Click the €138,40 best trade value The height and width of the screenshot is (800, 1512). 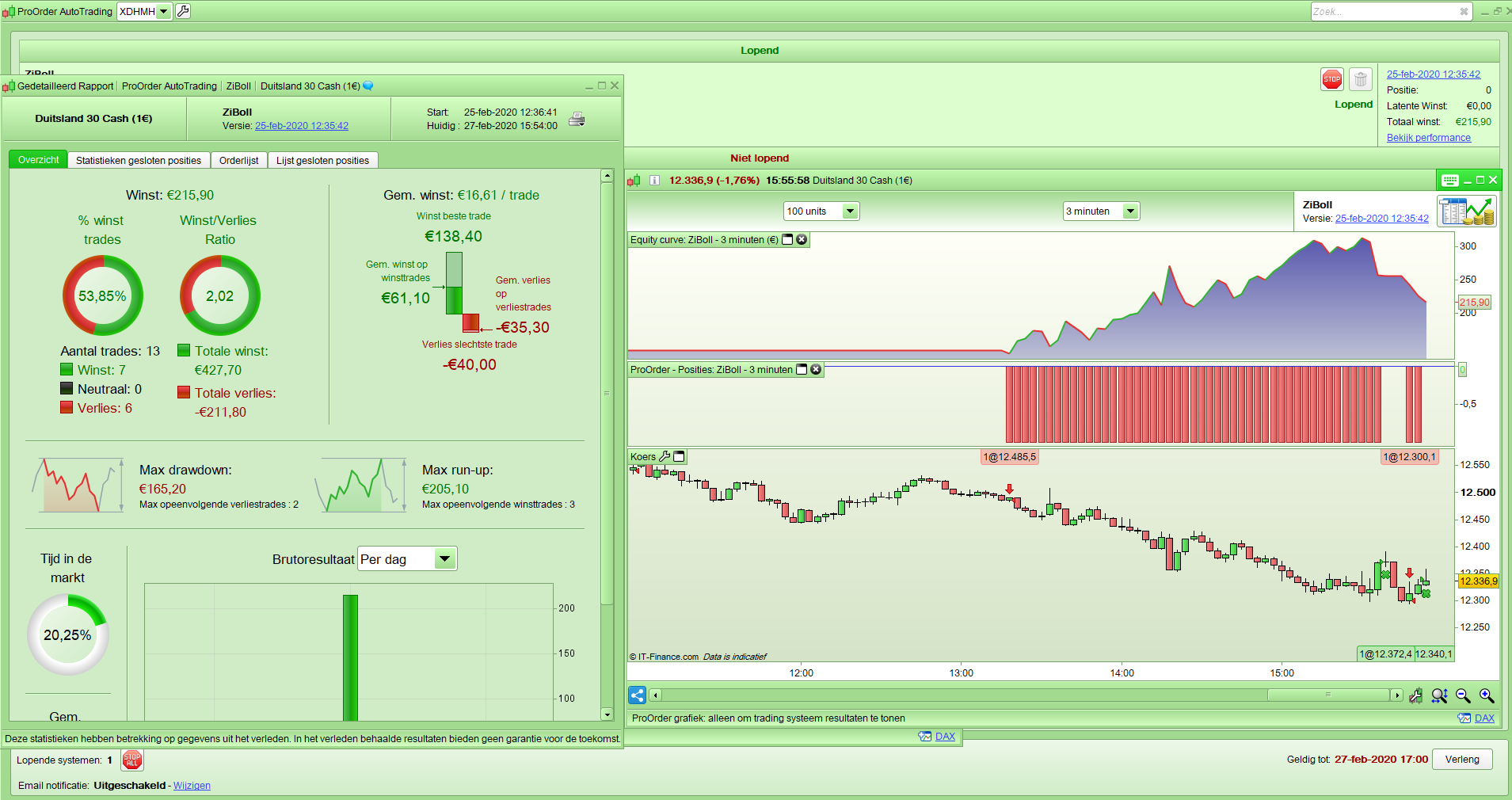(453, 236)
